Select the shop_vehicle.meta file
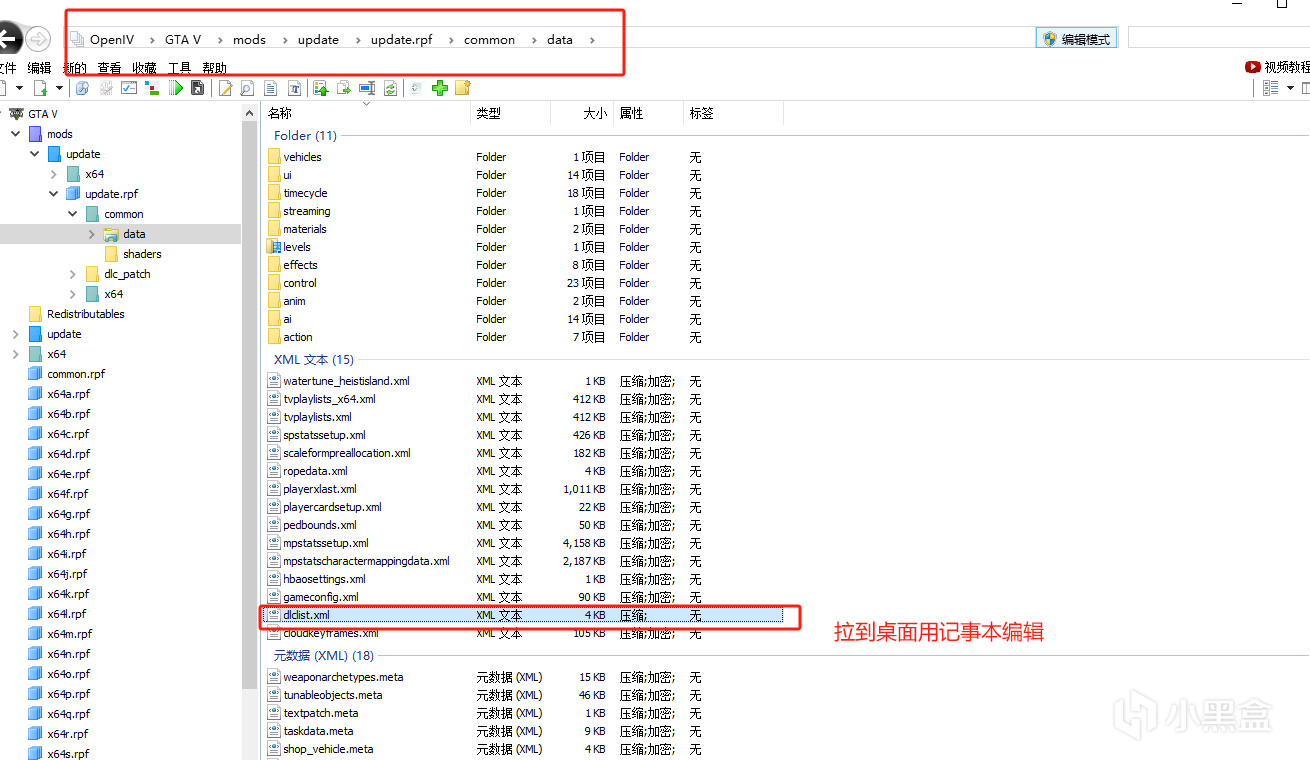Image resolution: width=1310 pixels, height=760 pixels. (328, 749)
